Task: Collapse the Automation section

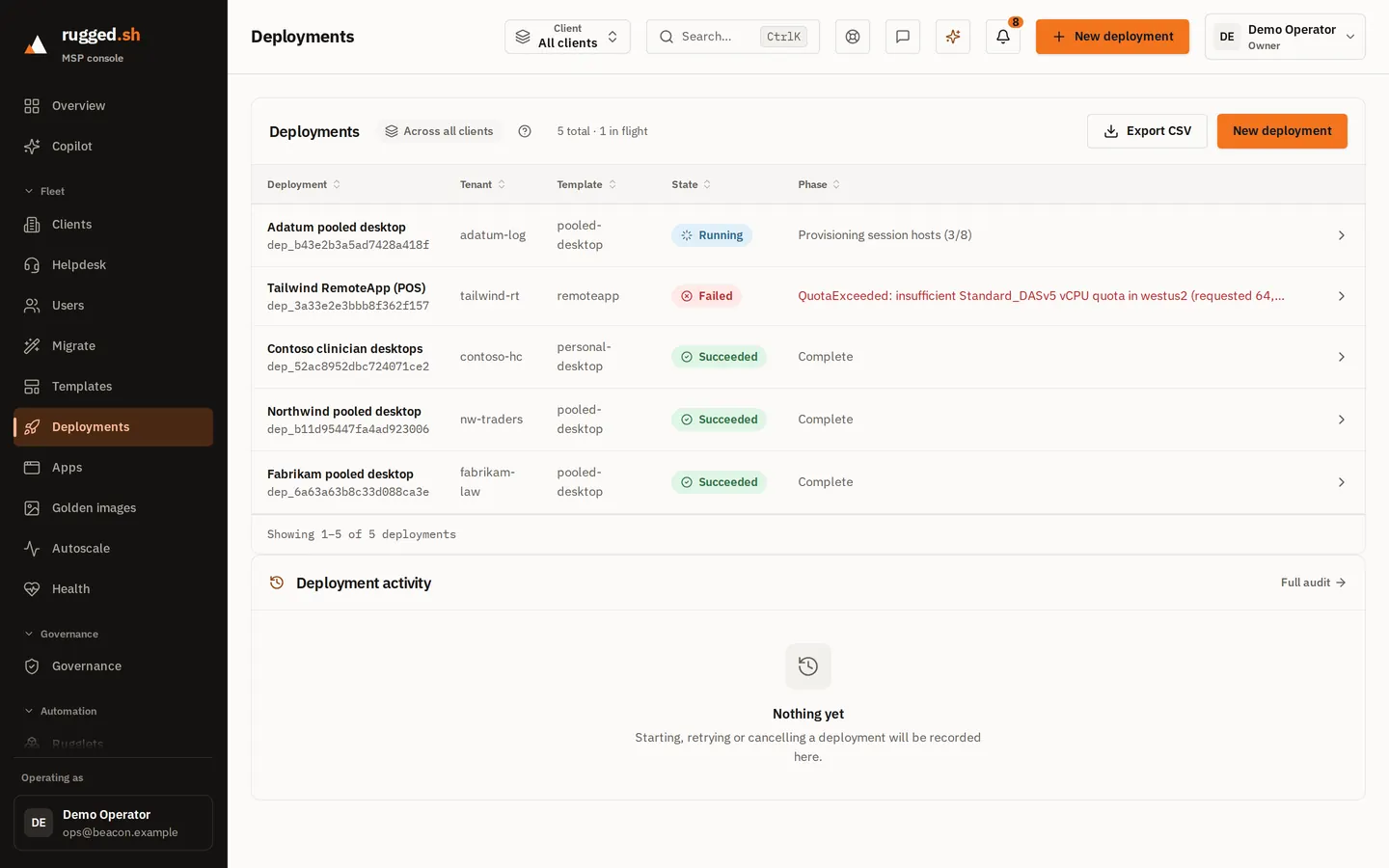Action: pos(60,711)
